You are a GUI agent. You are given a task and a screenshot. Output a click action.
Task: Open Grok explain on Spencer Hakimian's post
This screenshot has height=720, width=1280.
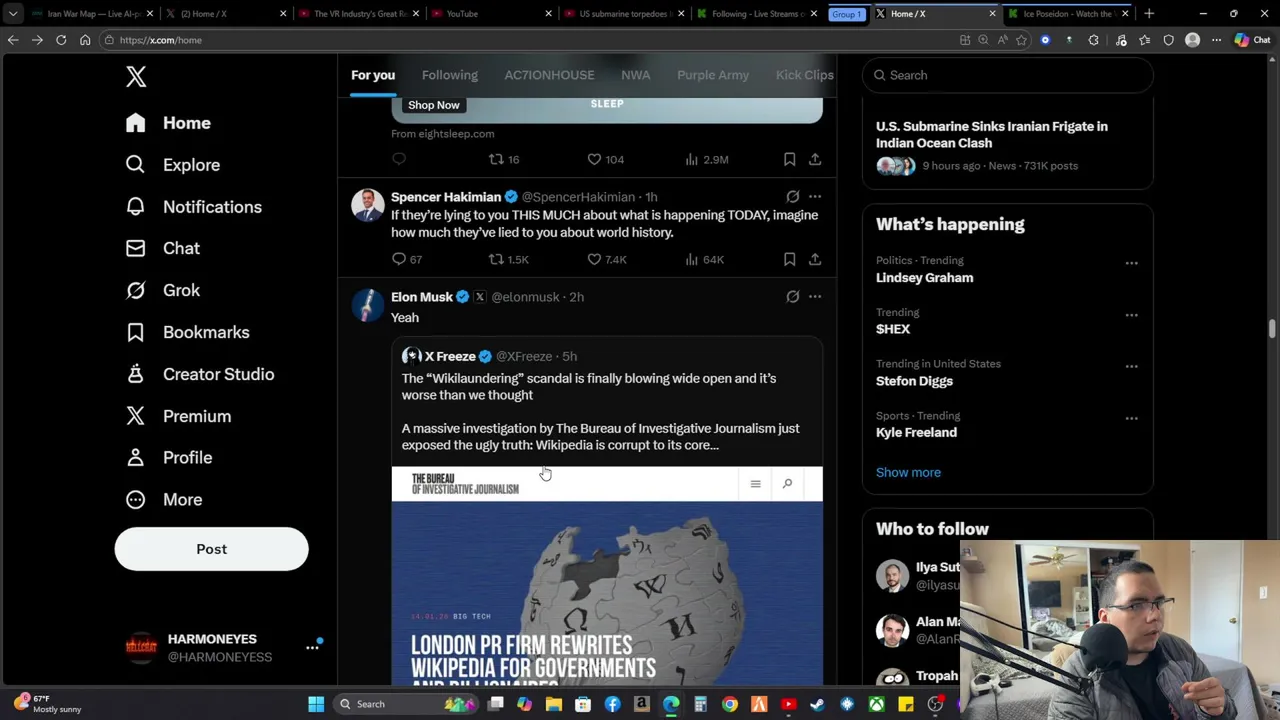(793, 197)
